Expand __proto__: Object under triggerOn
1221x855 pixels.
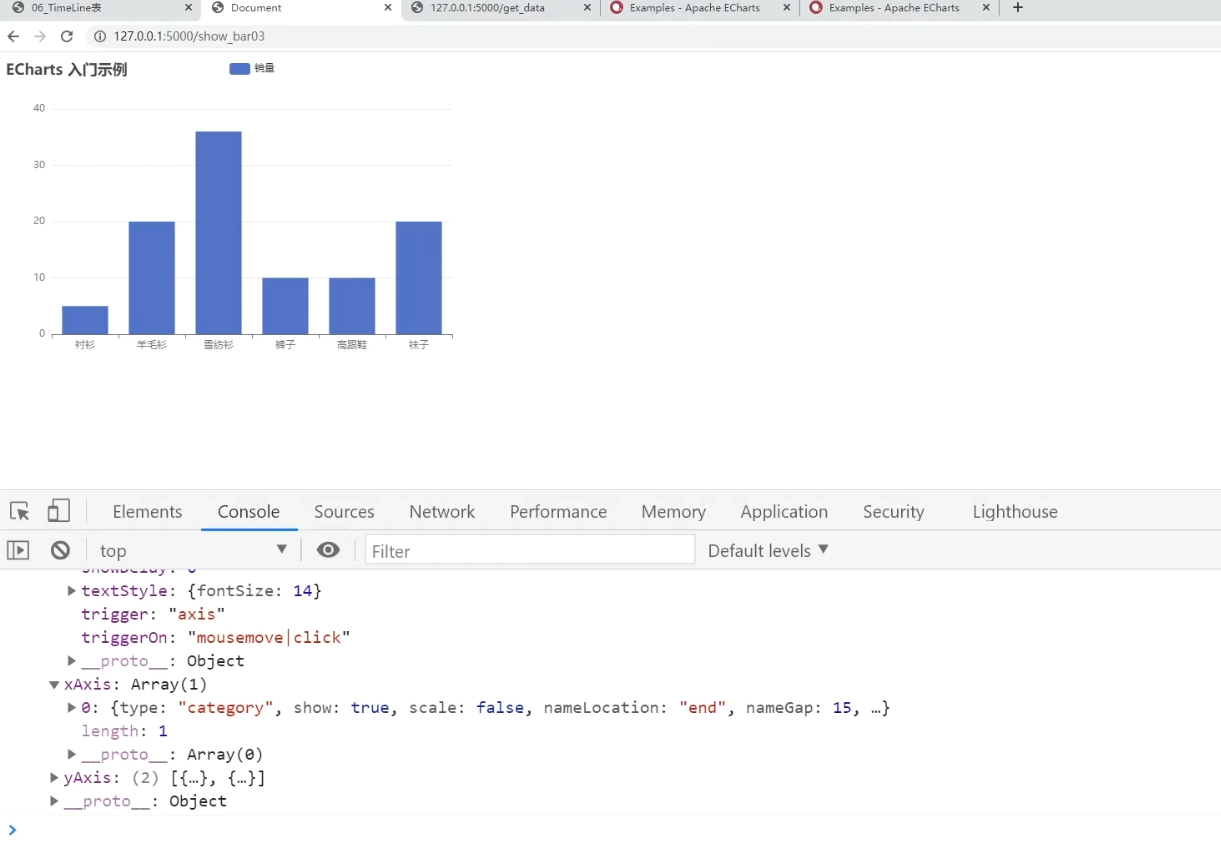[x=72, y=661]
